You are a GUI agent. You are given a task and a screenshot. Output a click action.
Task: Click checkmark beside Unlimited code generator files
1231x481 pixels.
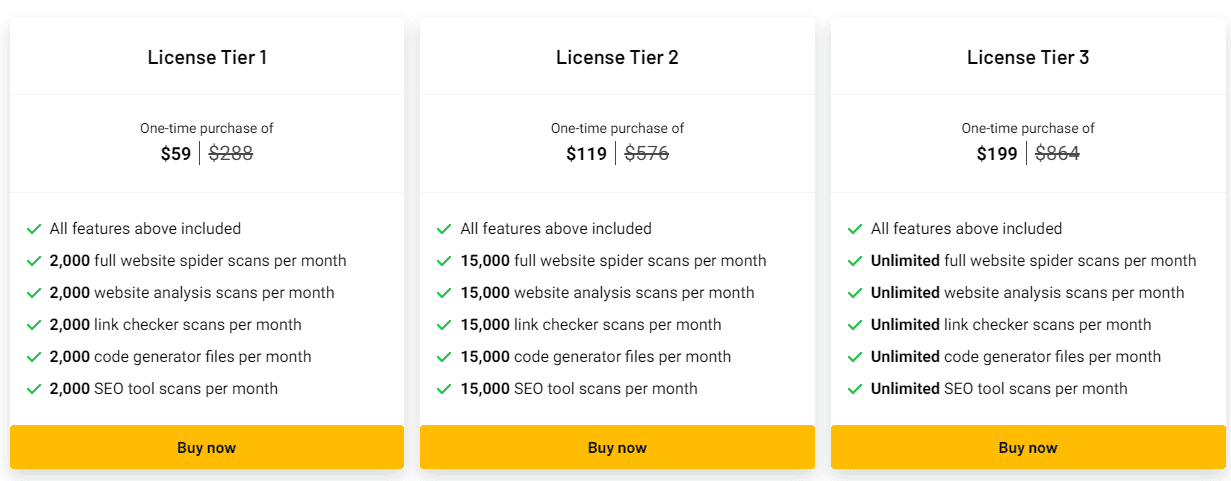click(x=855, y=357)
